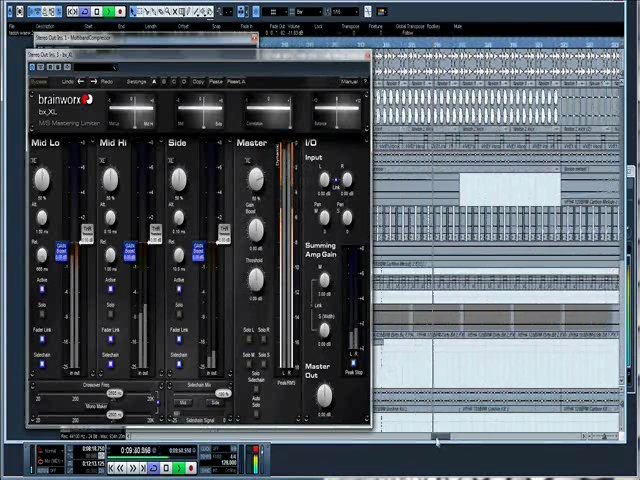Toggle the Snap on/off toolbar icon

pos(256,11)
